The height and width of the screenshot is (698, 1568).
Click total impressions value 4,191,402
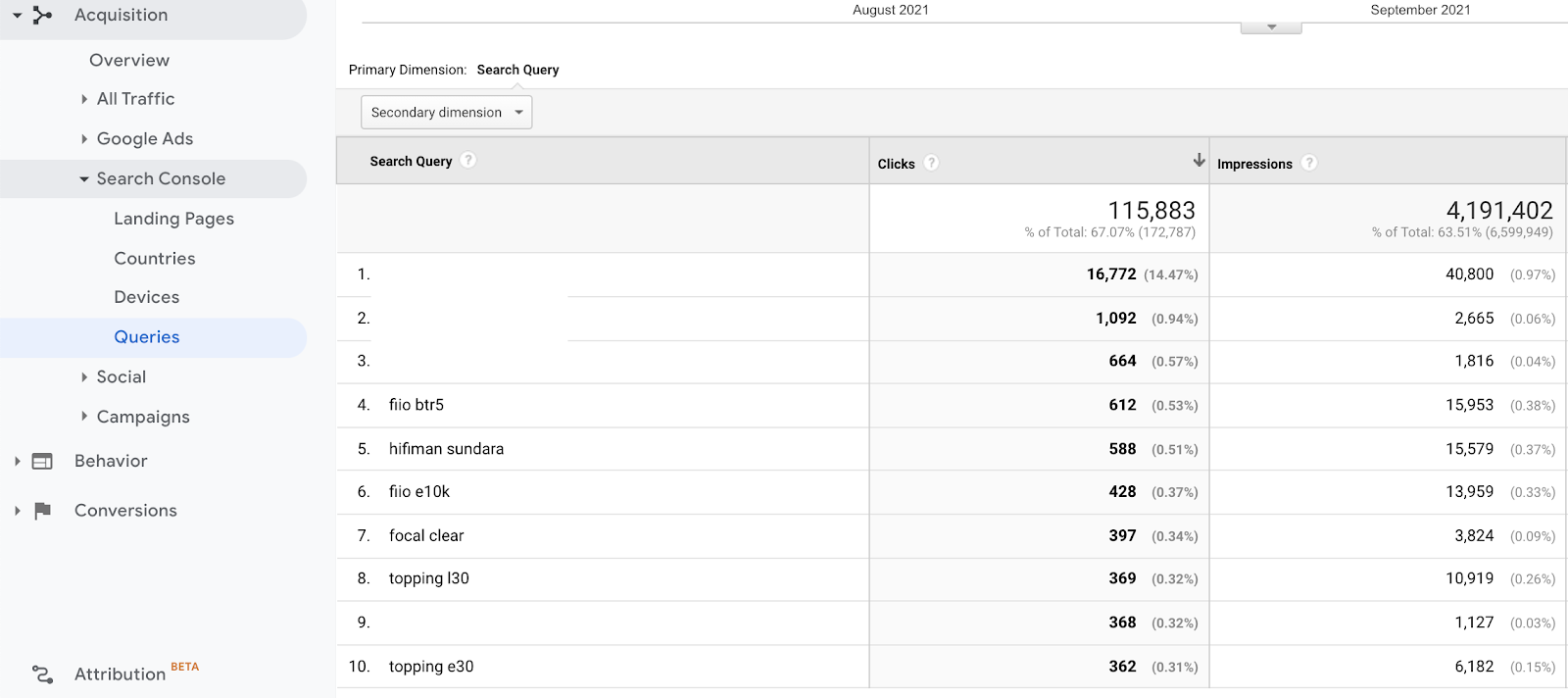pyautogui.click(x=1499, y=211)
